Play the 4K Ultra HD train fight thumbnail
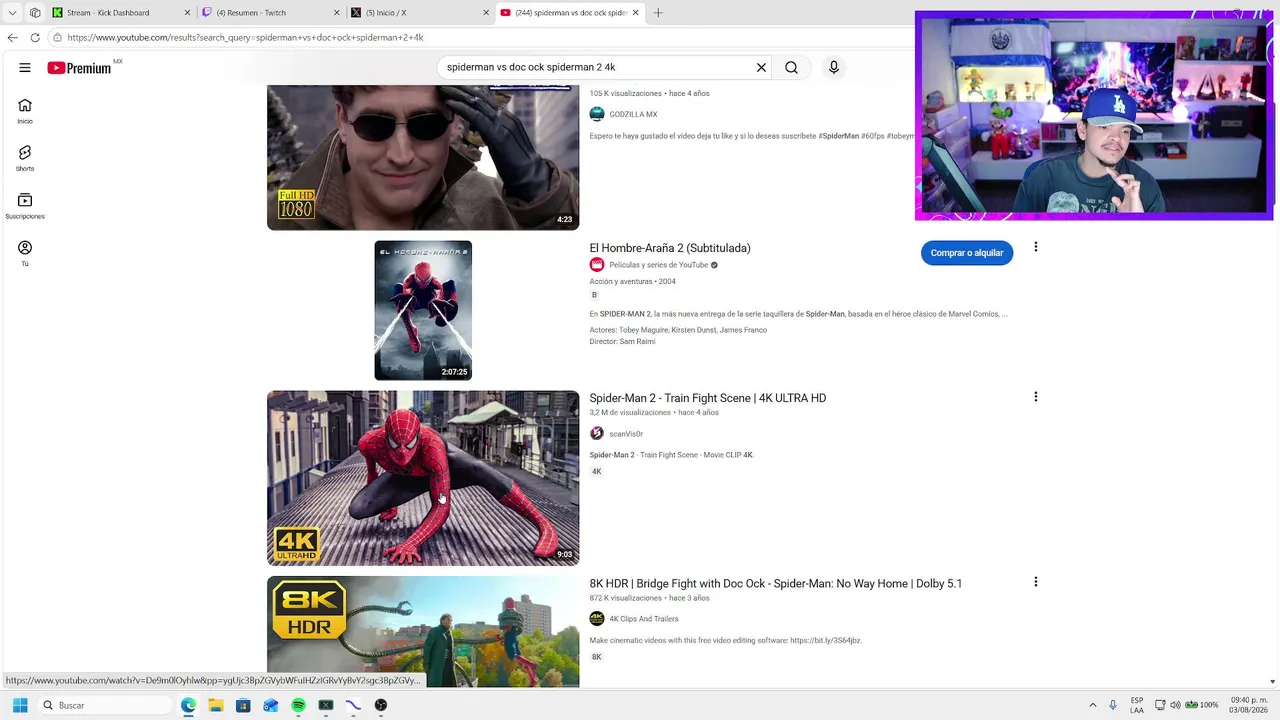 click(423, 478)
